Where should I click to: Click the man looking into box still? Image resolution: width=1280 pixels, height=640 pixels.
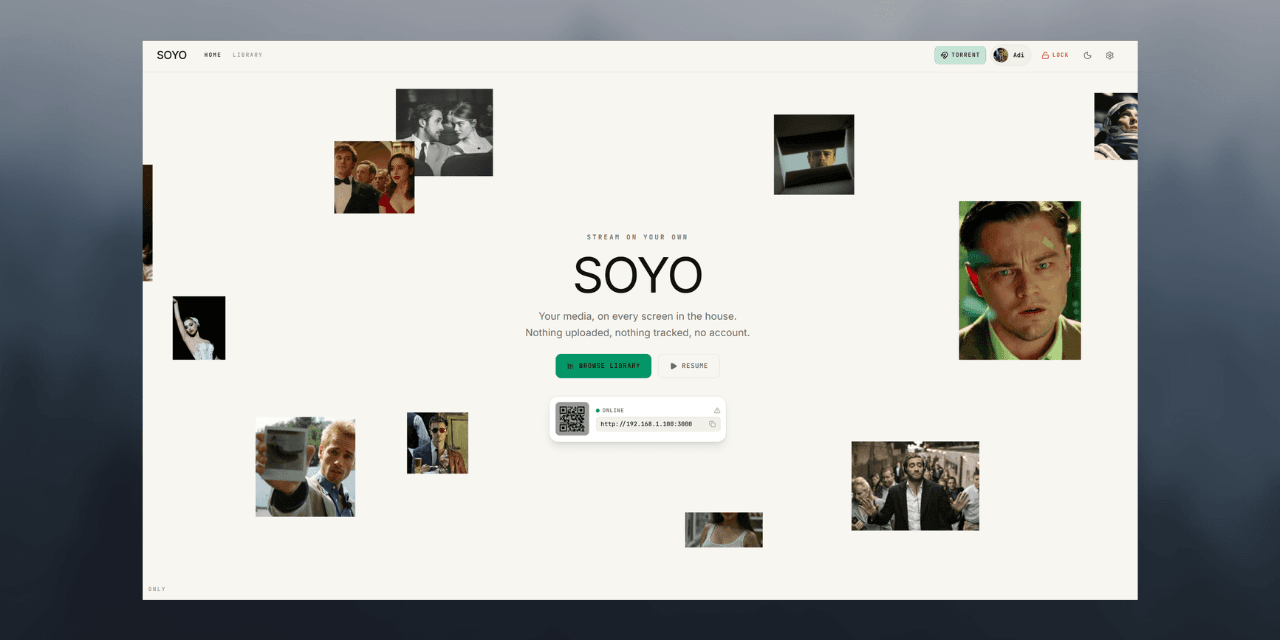814,154
